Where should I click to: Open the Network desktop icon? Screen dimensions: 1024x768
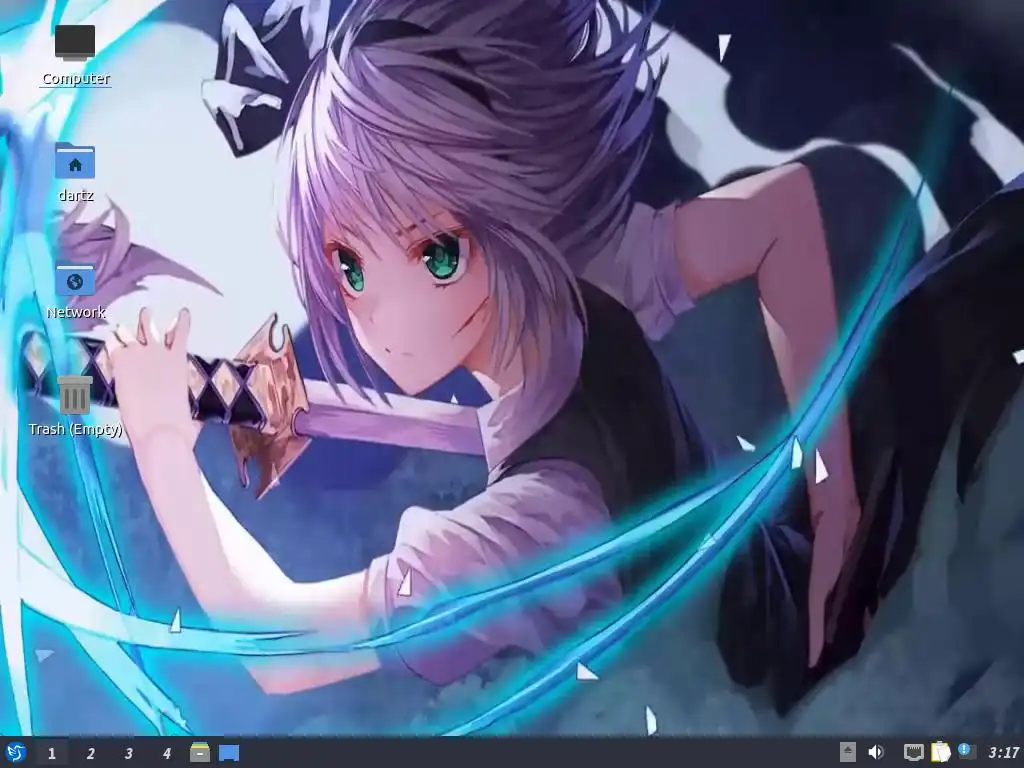click(x=75, y=280)
